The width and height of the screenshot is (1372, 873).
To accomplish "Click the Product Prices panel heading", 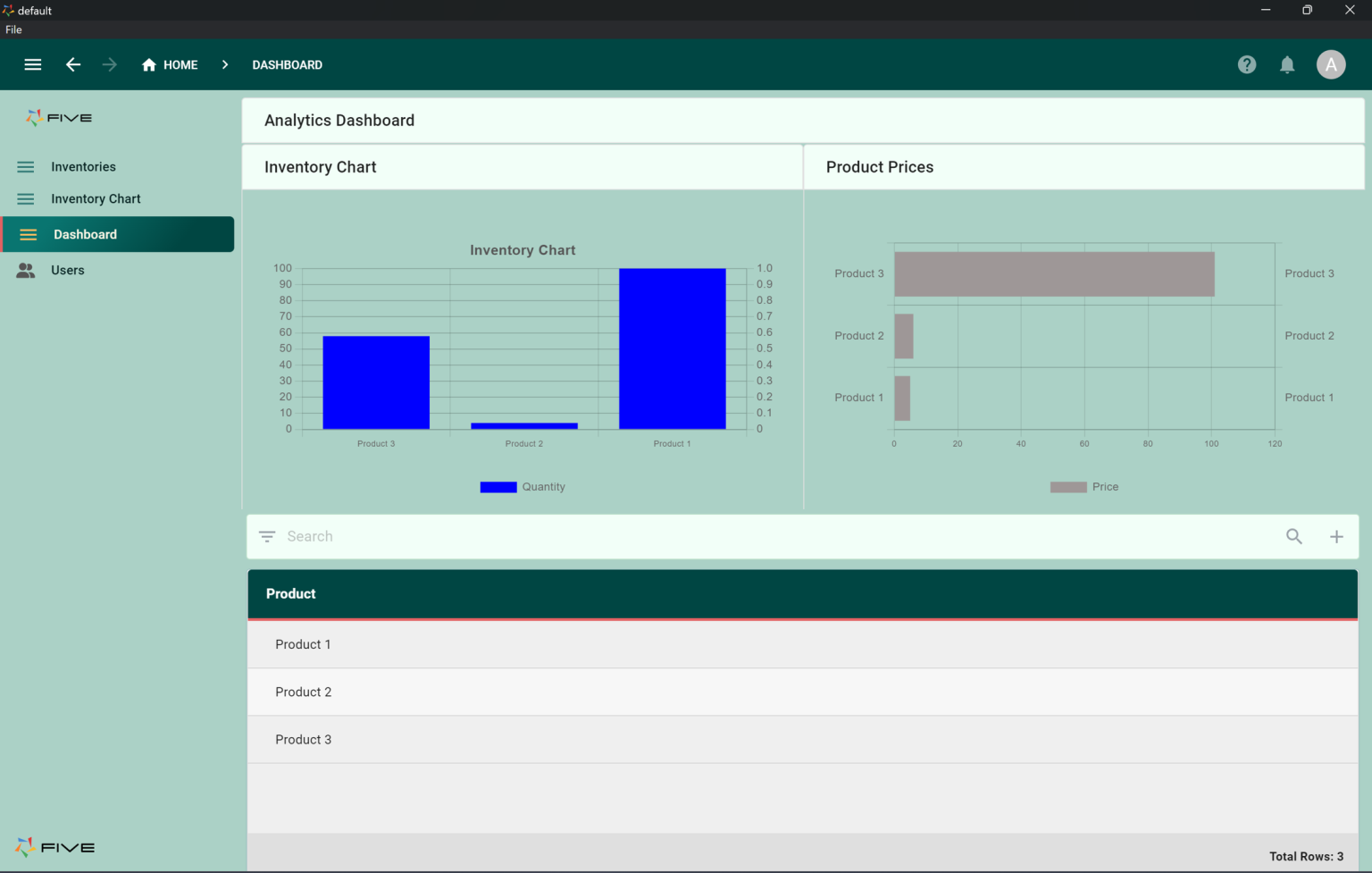I will 880,167.
